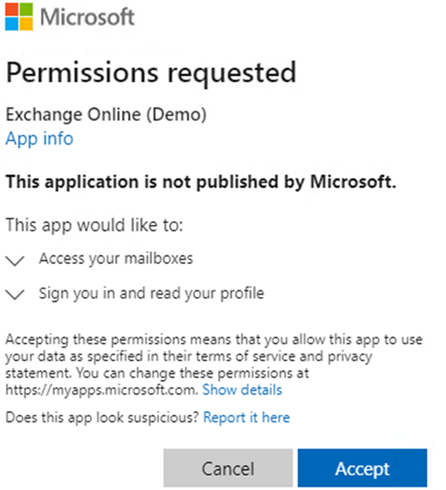Image resolution: width=446 pixels, height=490 pixels.
Task: Open the Show details link
Action: [242, 390]
